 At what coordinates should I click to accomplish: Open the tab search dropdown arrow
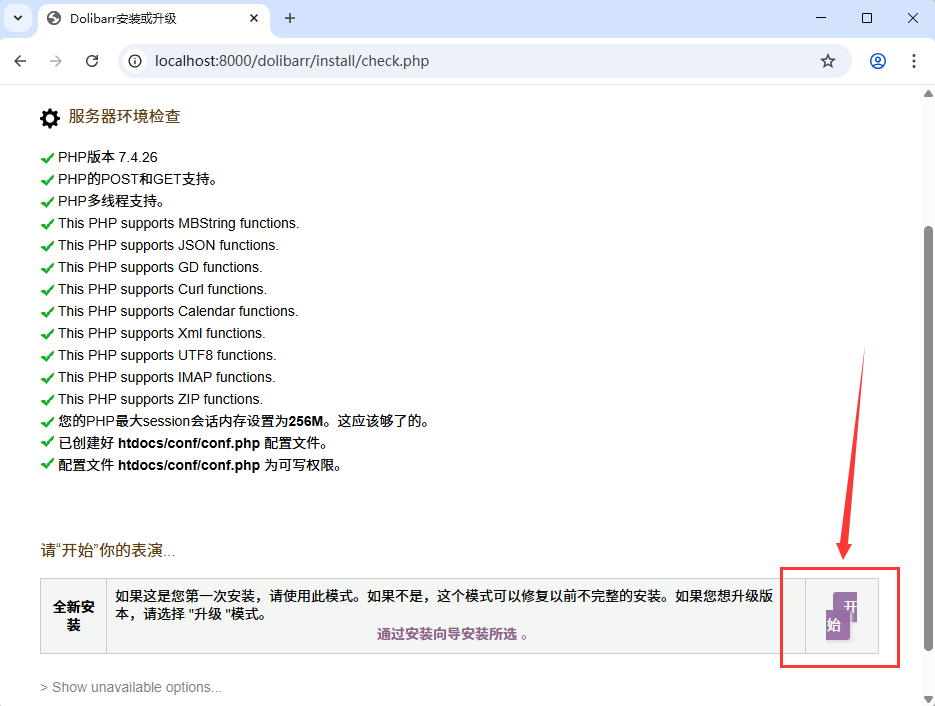tap(18, 18)
